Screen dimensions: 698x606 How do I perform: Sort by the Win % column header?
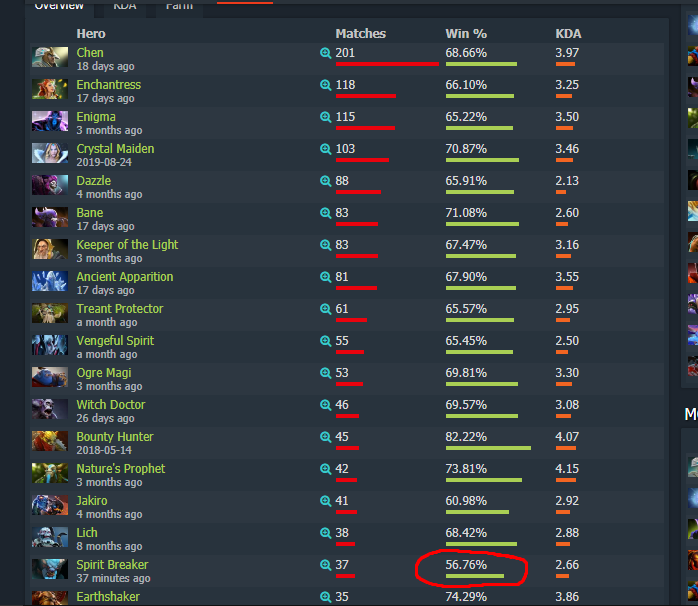click(x=466, y=34)
